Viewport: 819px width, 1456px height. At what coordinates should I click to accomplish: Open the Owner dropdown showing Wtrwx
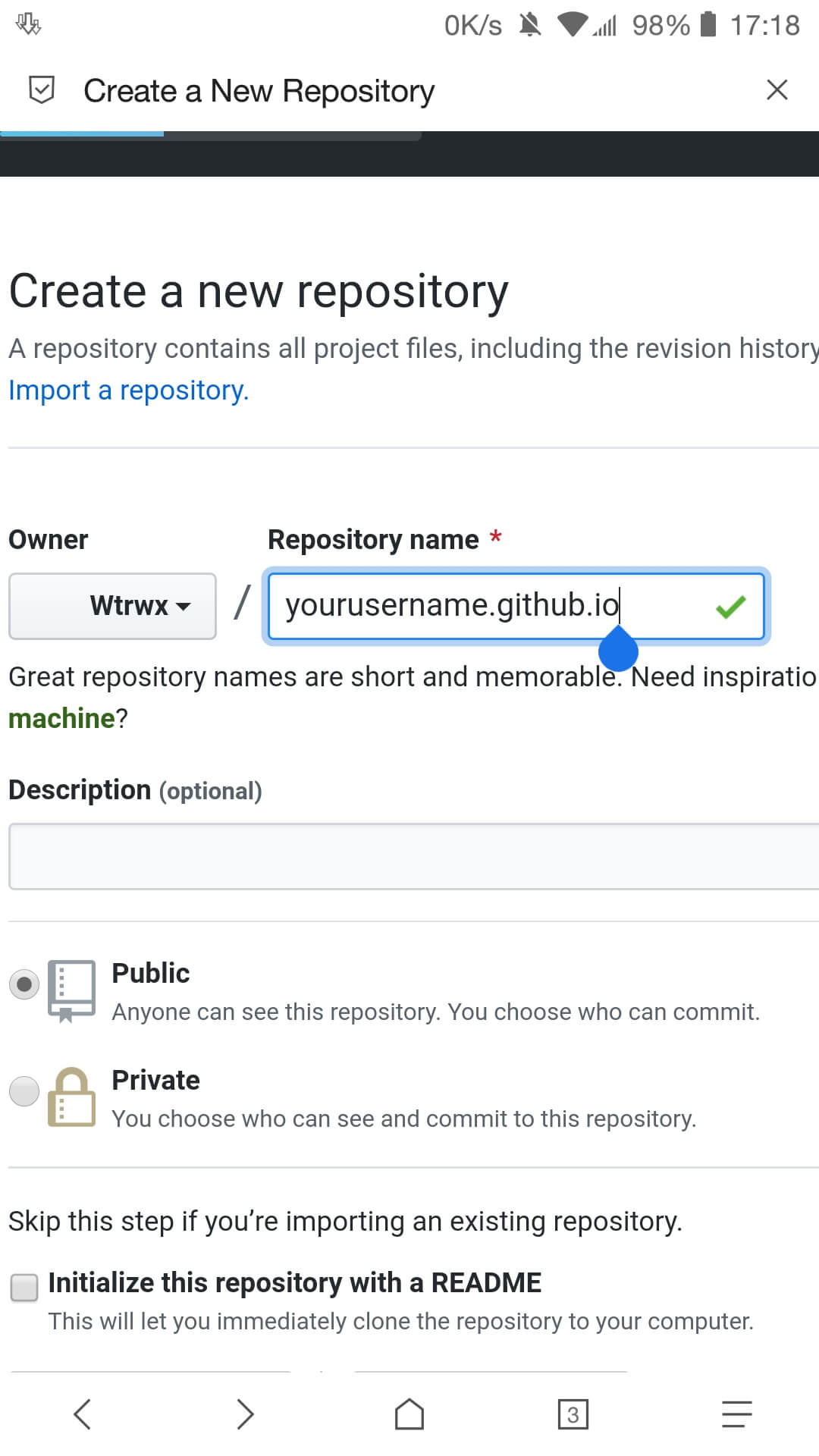112,606
